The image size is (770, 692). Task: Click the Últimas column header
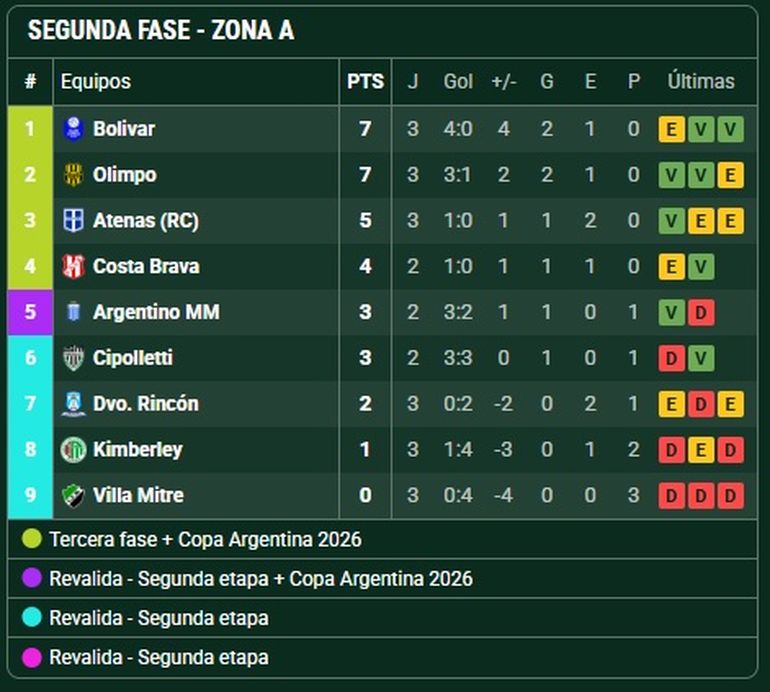pyautogui.click(x=701, y=81)
